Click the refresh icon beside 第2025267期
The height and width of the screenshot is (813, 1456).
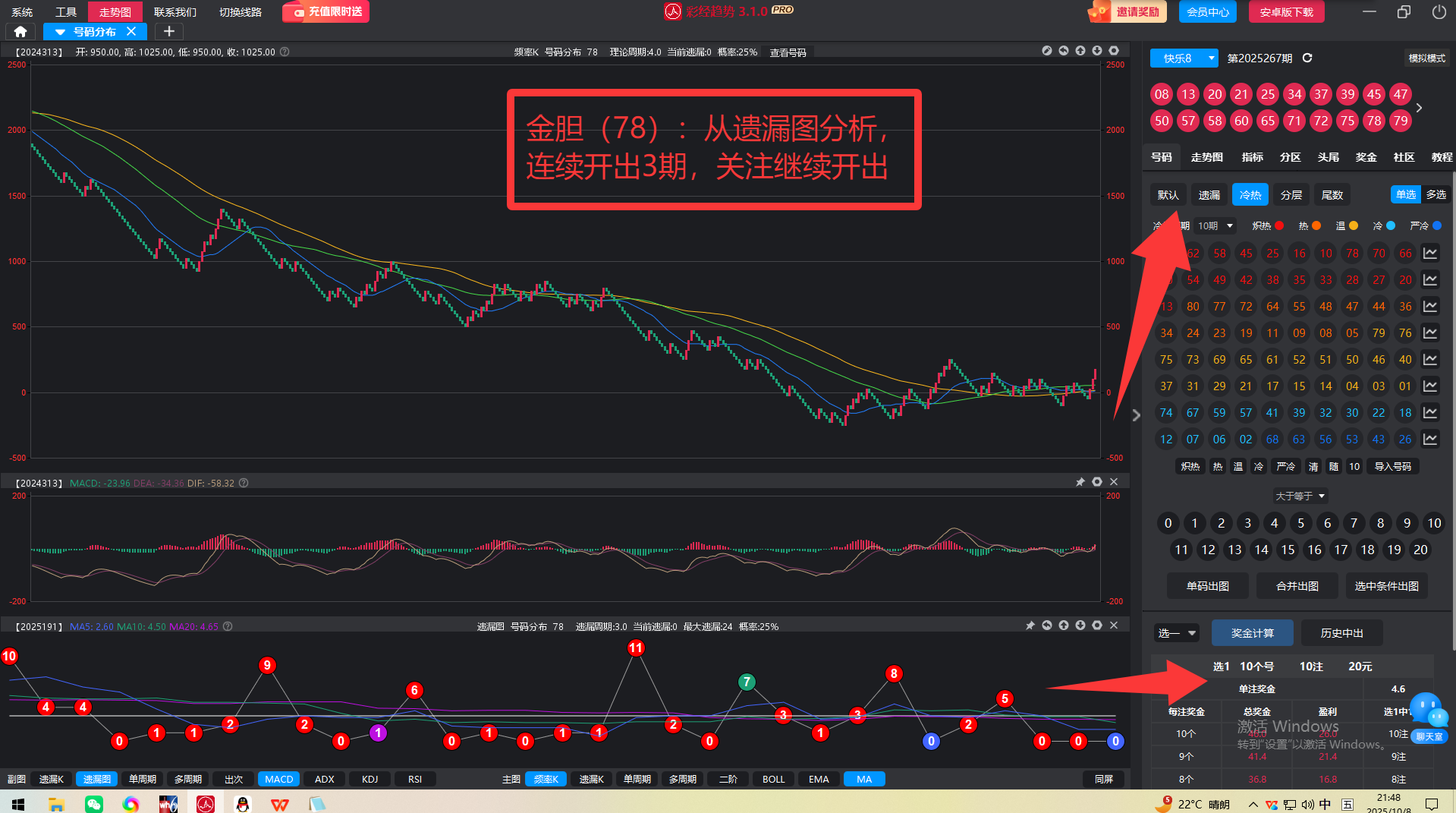[1307, 58]
